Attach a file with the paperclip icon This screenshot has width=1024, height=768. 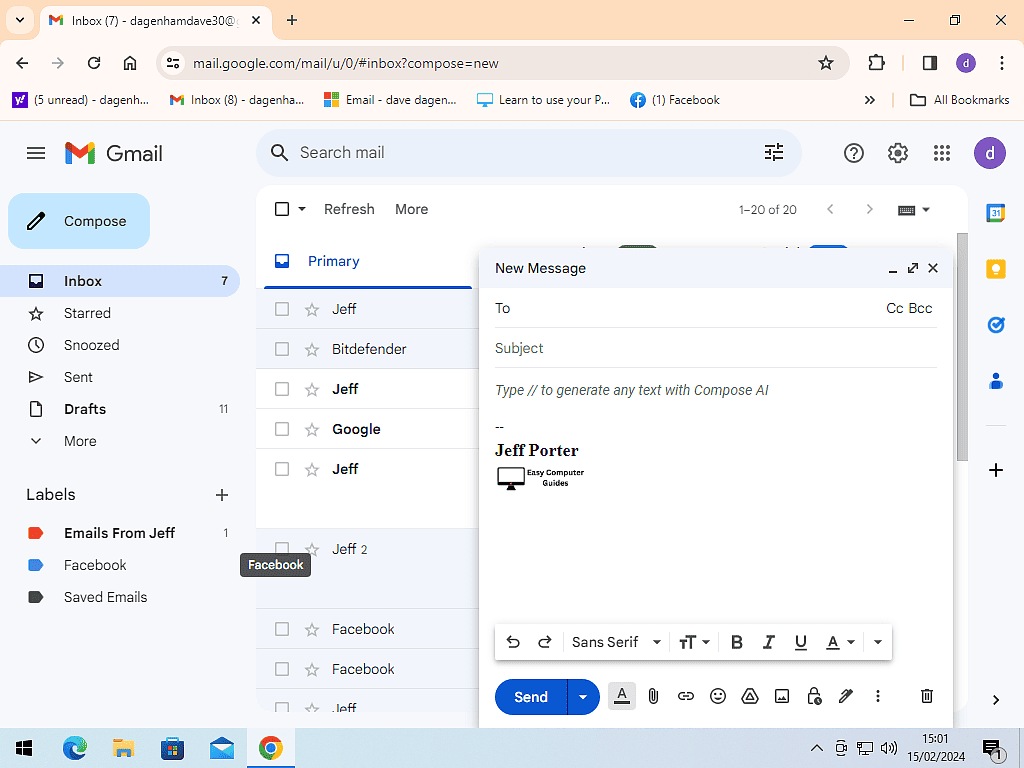click(x=653, y=696)
